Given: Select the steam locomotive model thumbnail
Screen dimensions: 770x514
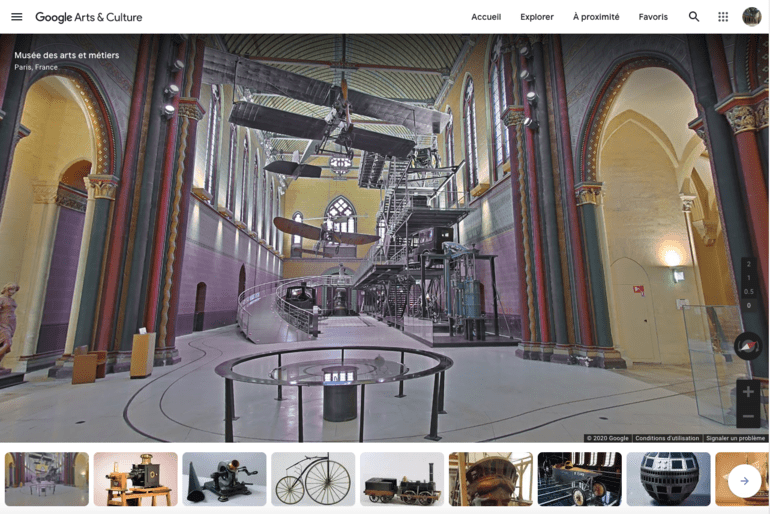Looking at the screenshot, I should (402, 479).
